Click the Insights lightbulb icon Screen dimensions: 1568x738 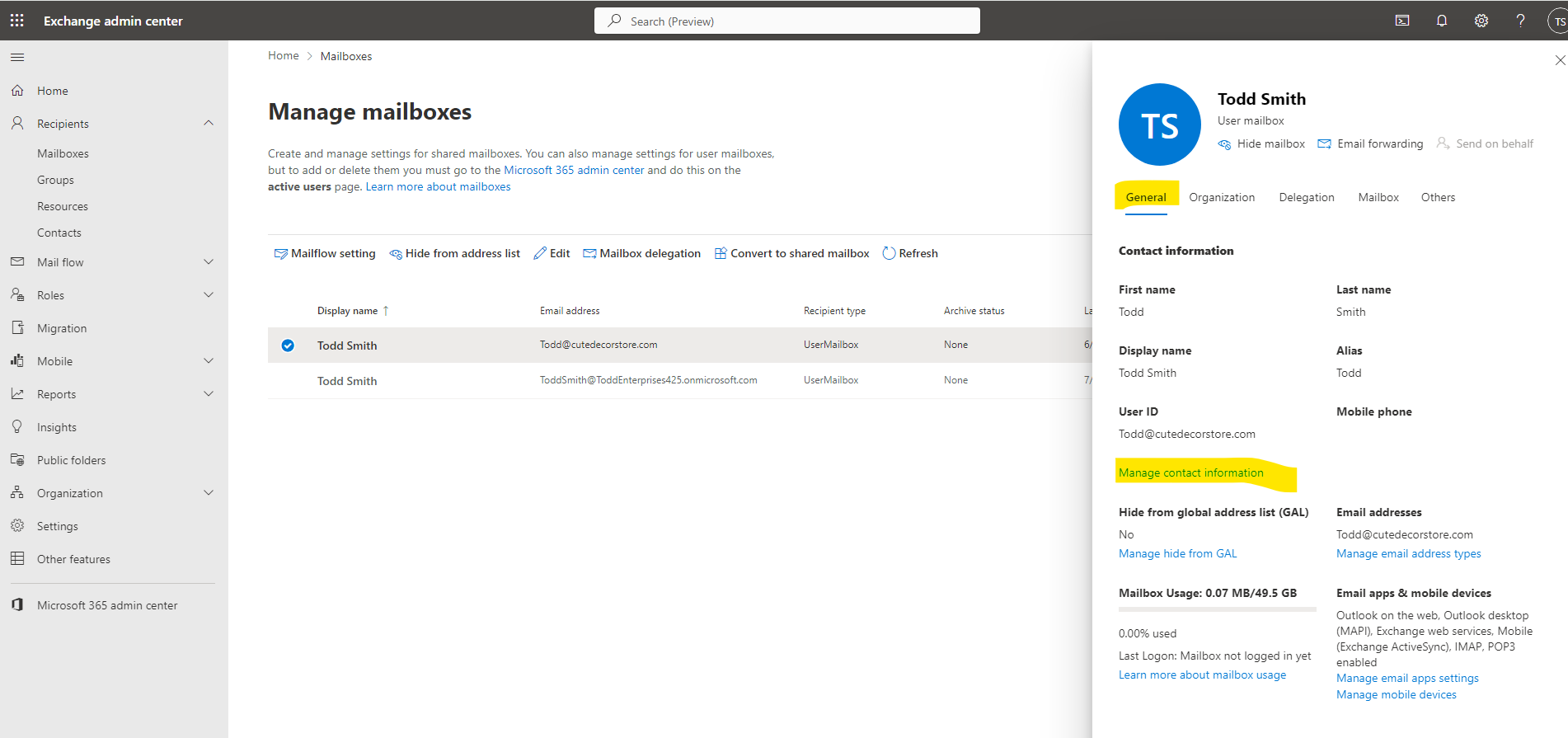click(x=17, y=426)
